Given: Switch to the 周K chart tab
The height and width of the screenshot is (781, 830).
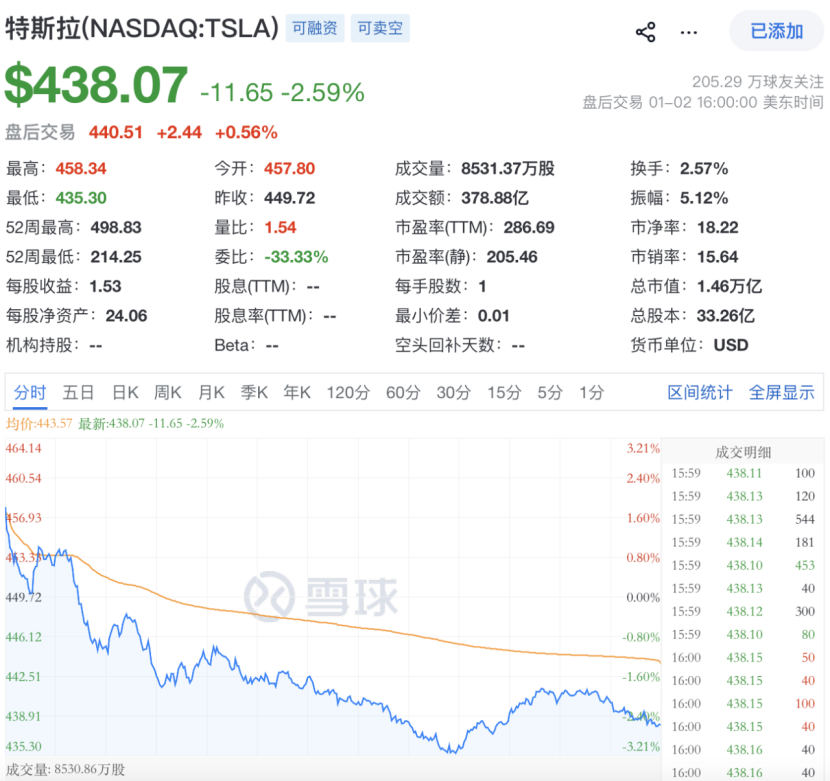Looking at the screenshot, I should (168, 392).
